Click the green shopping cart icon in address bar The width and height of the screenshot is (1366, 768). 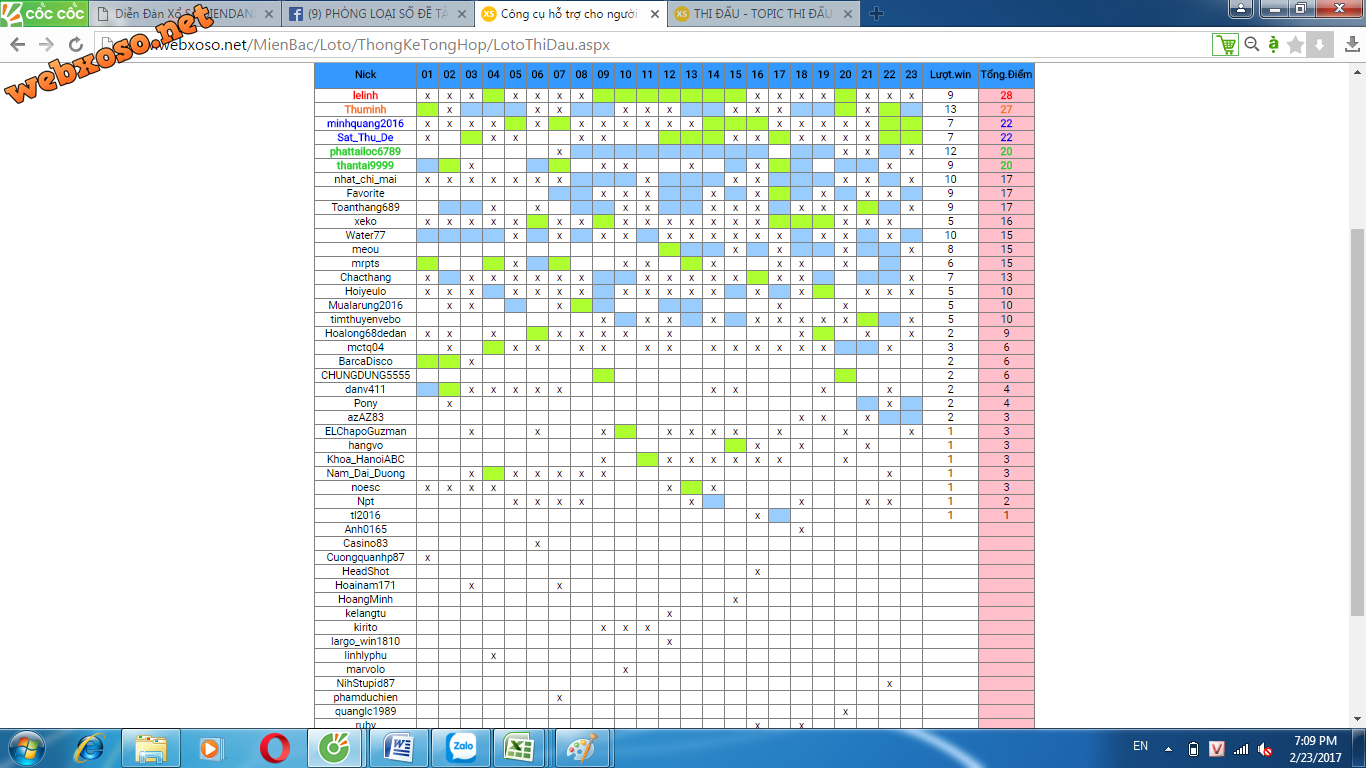coord(1225,45)
